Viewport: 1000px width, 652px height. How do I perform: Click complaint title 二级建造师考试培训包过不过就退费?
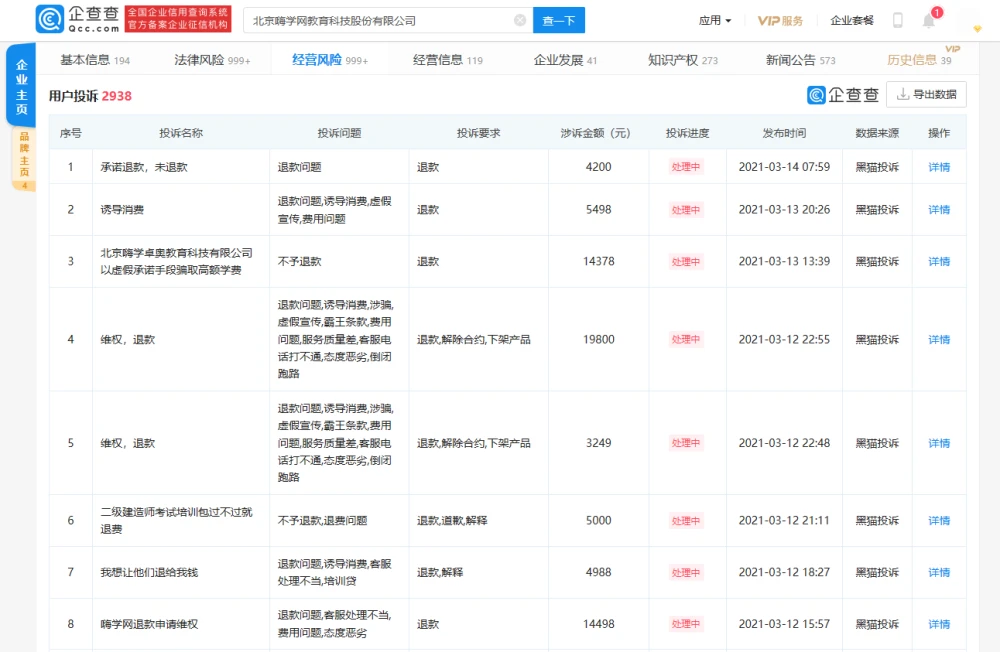tap(177, 521)
